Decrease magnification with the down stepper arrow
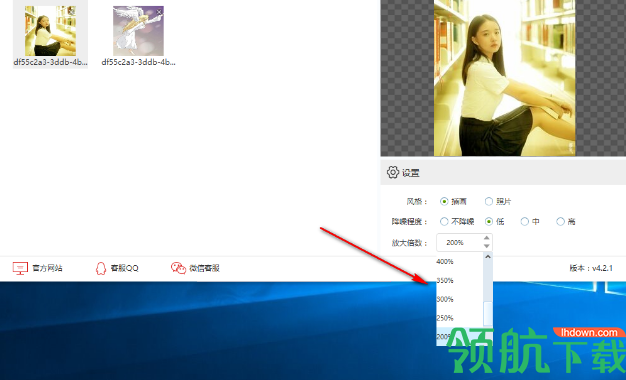 coord(486,246)
